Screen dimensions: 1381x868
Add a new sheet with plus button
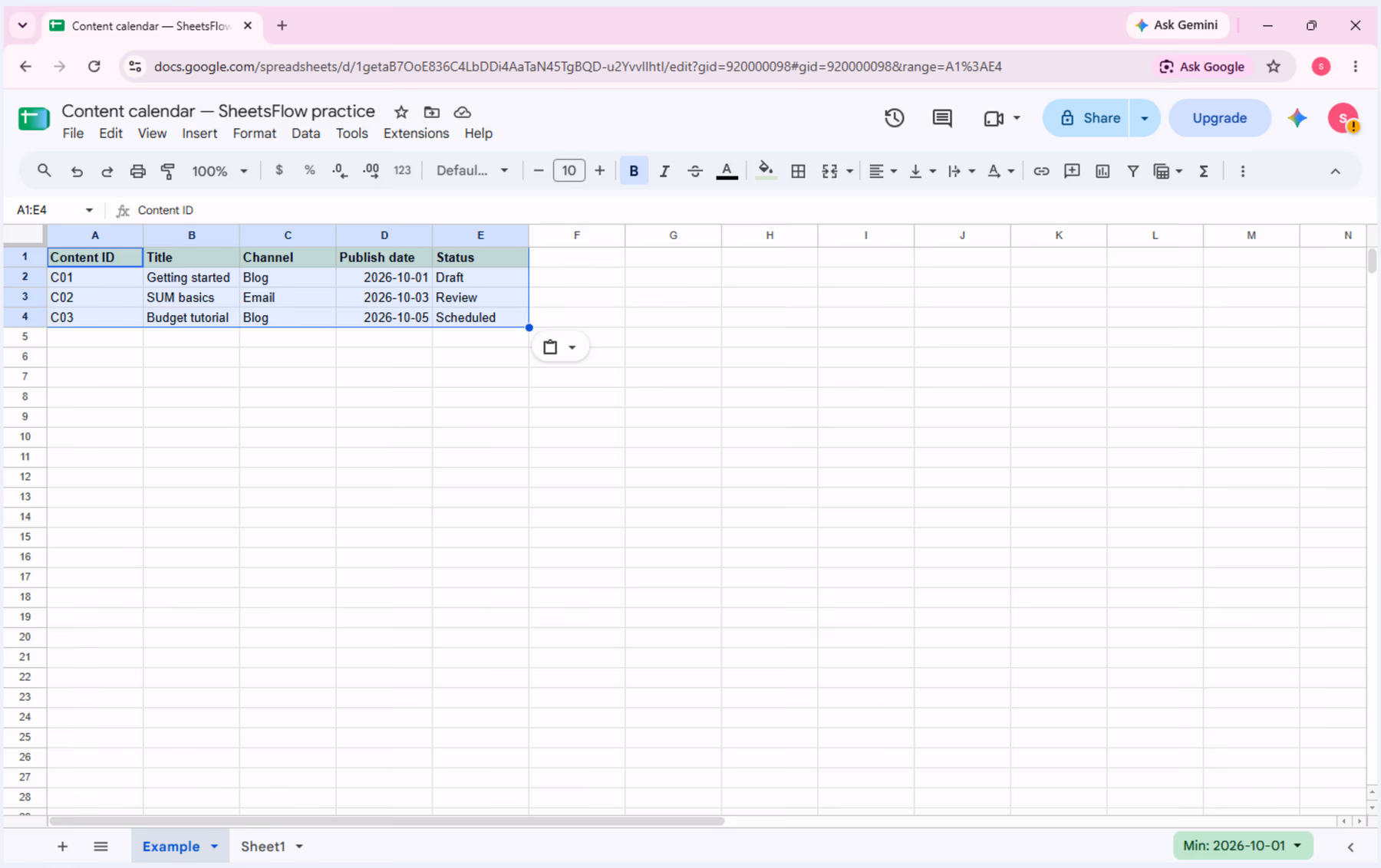[x=62, y=847]
